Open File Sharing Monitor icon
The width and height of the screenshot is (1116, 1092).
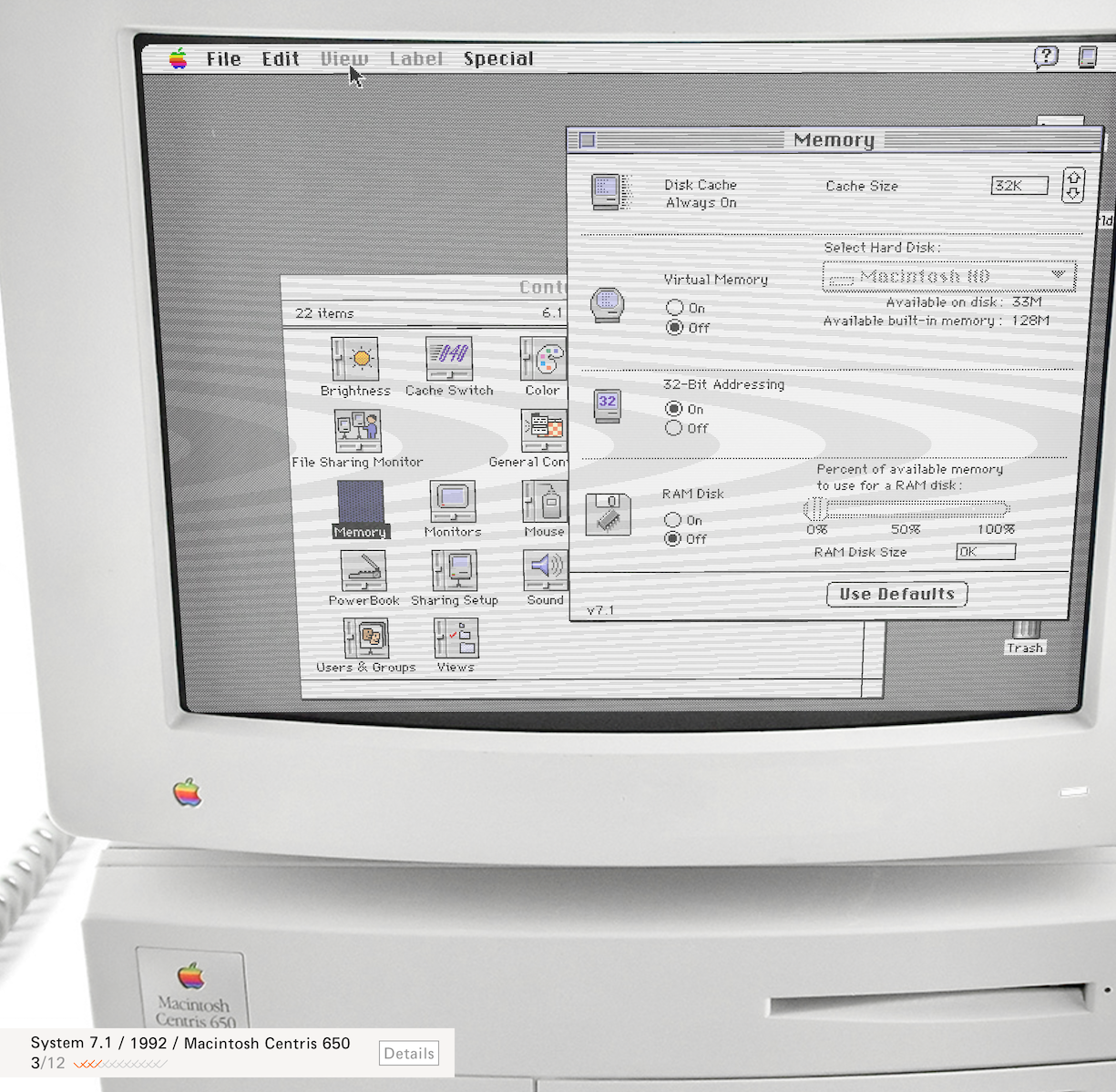(x=357, y=431)
